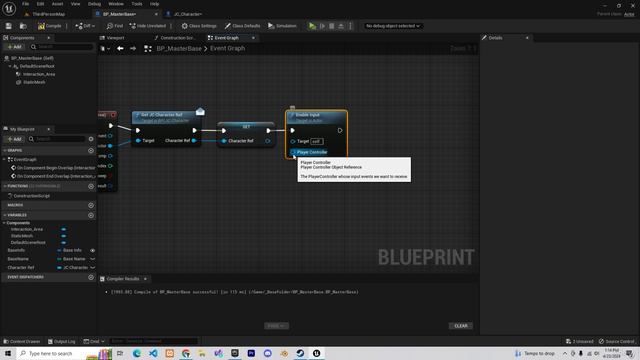Image resolution: width=640 pixels, height=360 pixels.
Task: Close the Event Graph tab
Action: (253, 38)
